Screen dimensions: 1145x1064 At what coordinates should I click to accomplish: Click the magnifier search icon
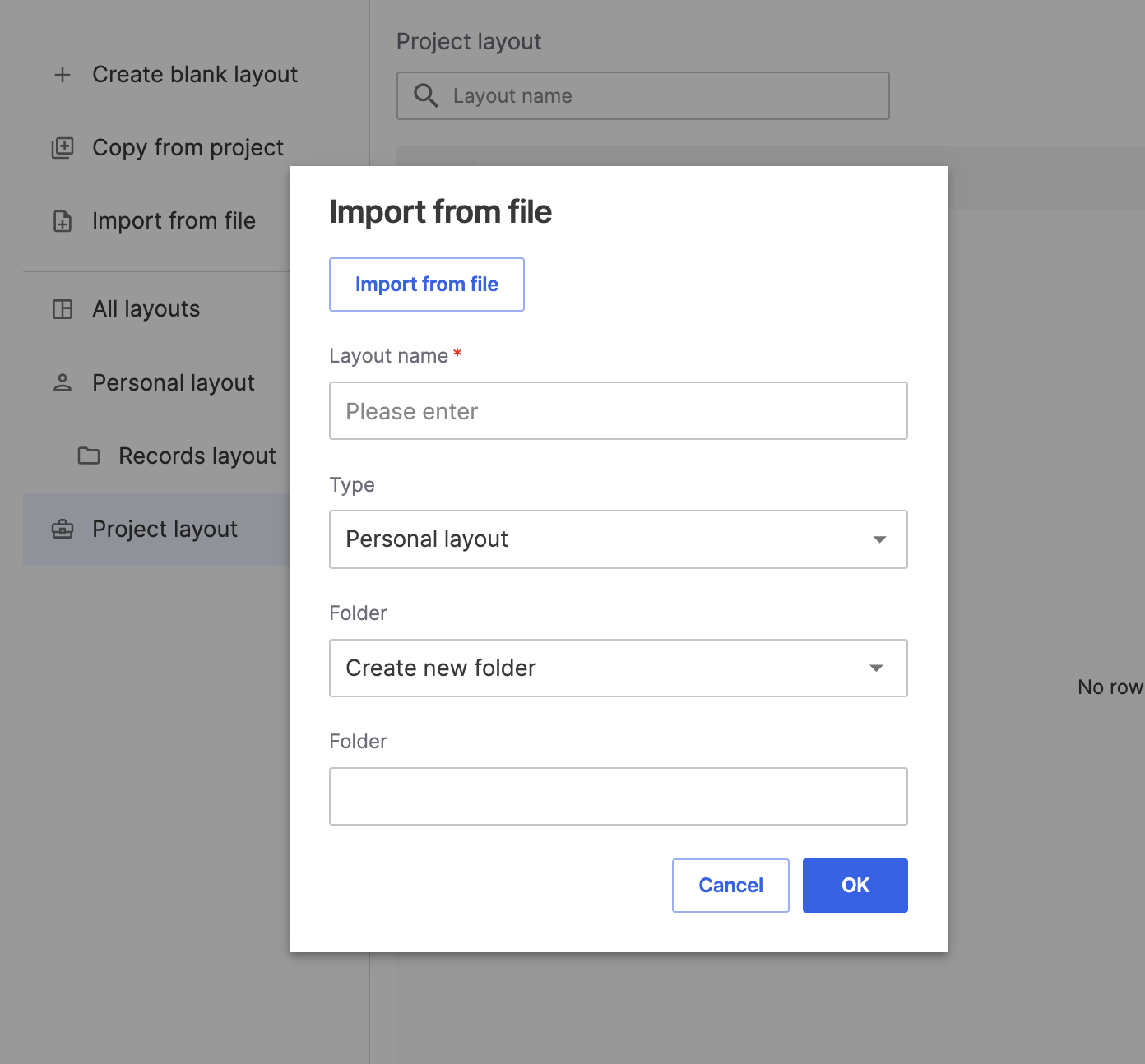[425, 96]
